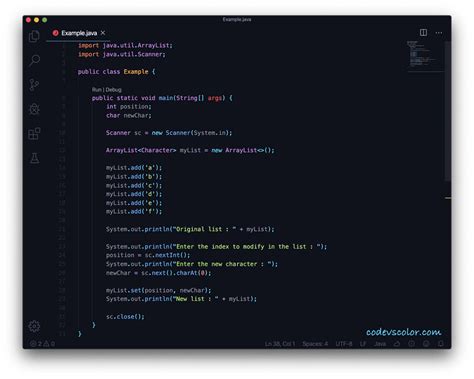Click on 'int position;' declaration
The height and width of the screenshot is (379, 474).
coord(129,107)
